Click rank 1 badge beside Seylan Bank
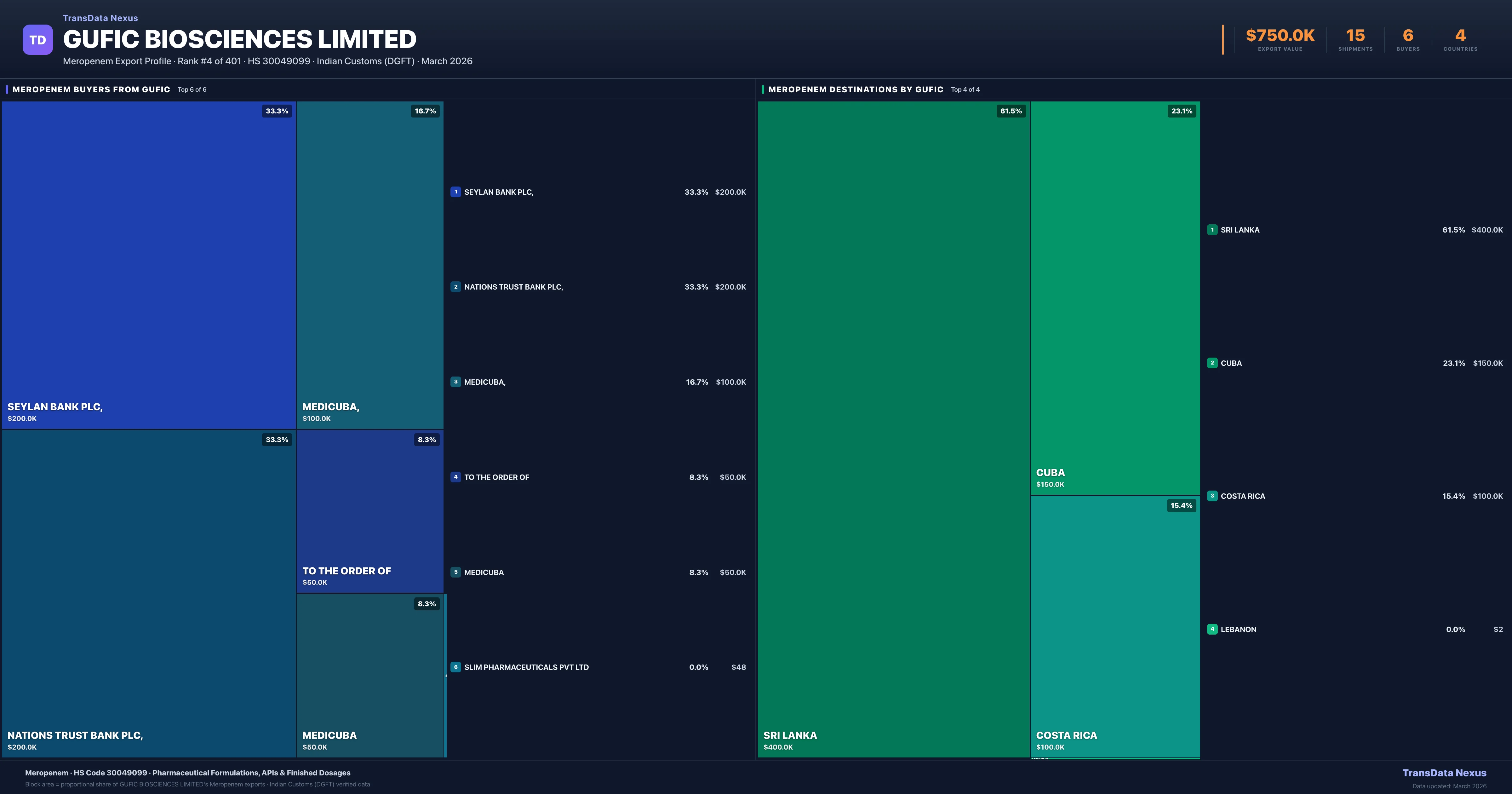 coord(455,192)
